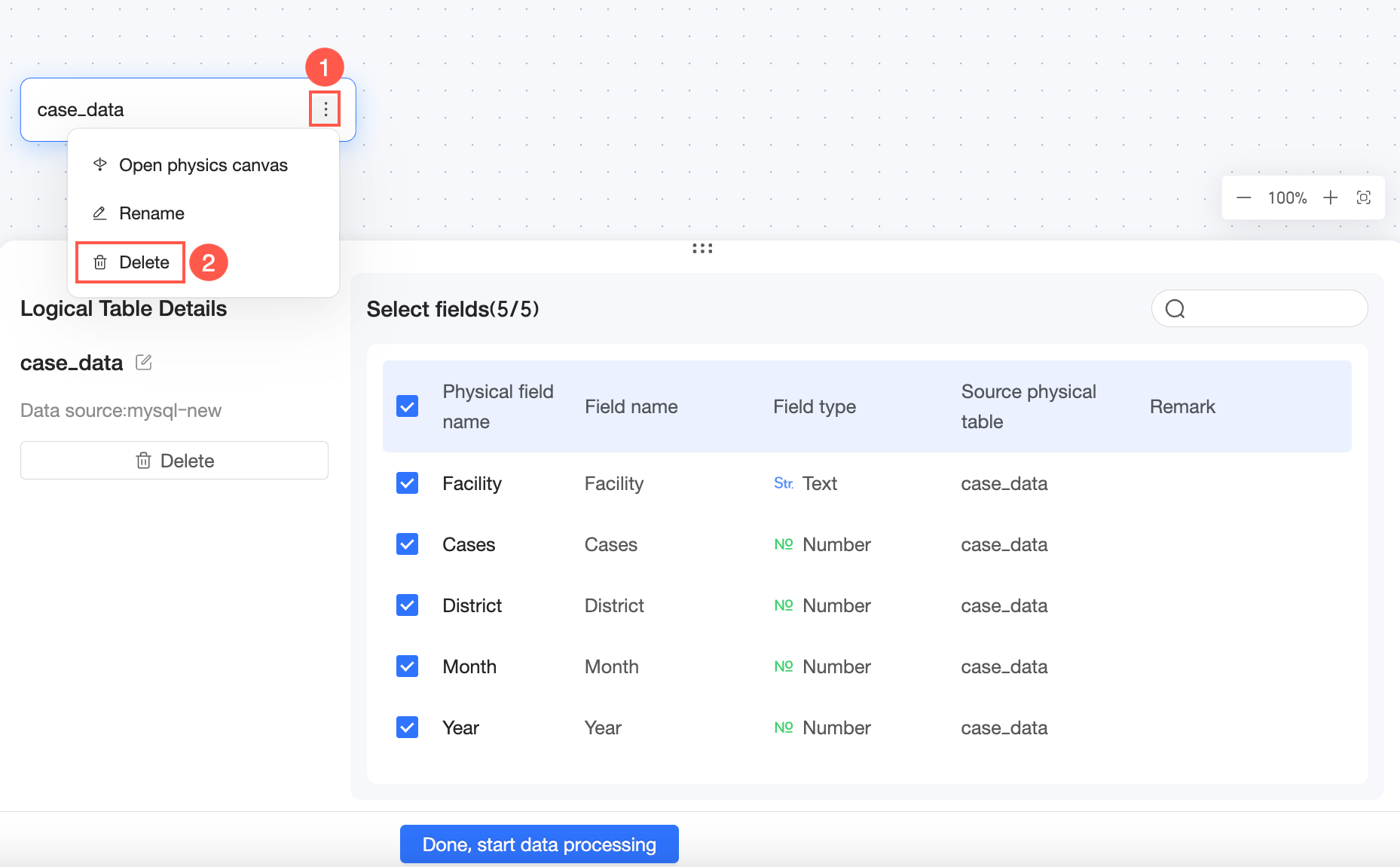The image size is (1400, 867).
Task: Click the Cases field name cell
Action: coord(611,544)
